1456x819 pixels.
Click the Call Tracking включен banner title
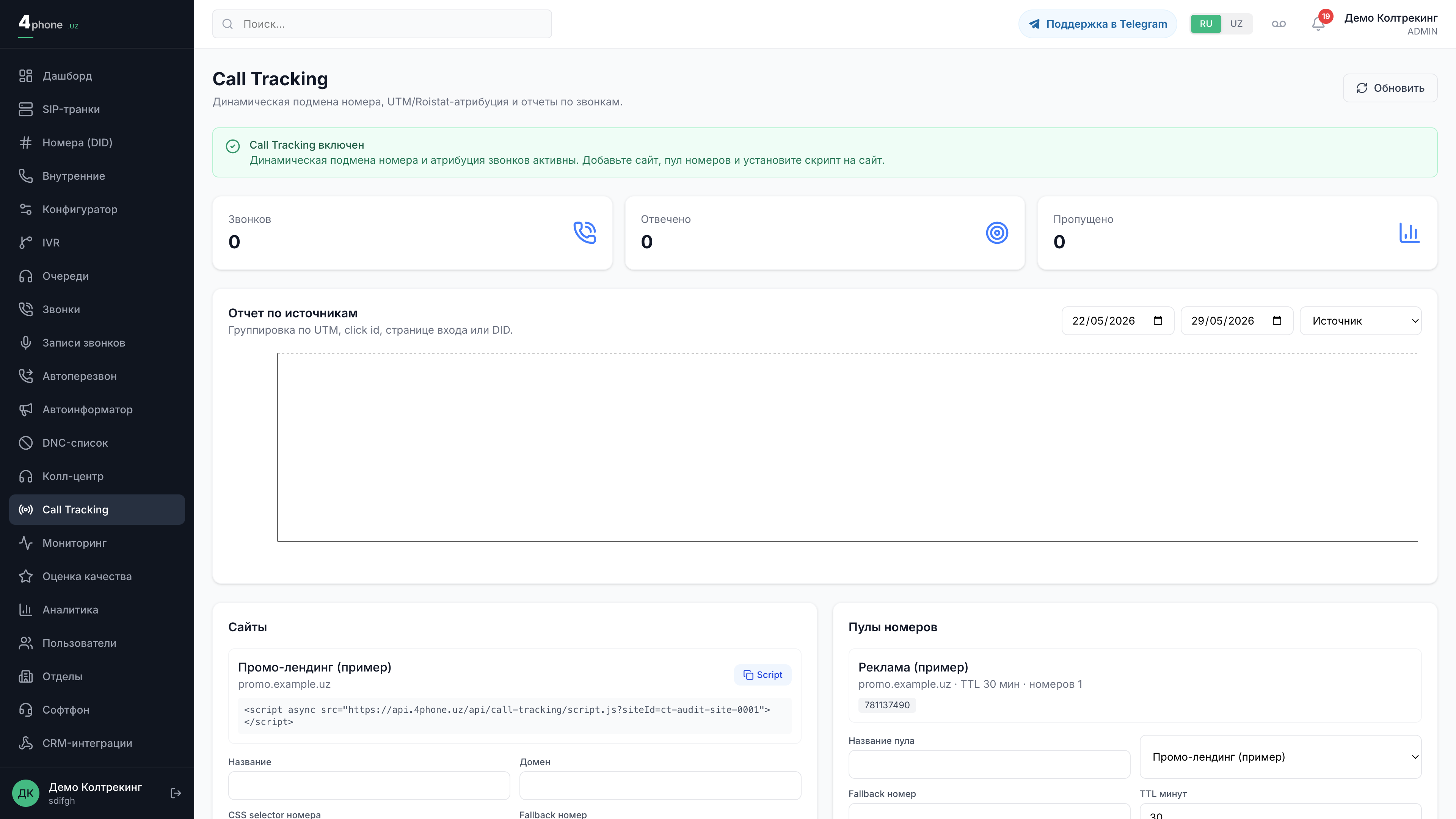point(307,145)
